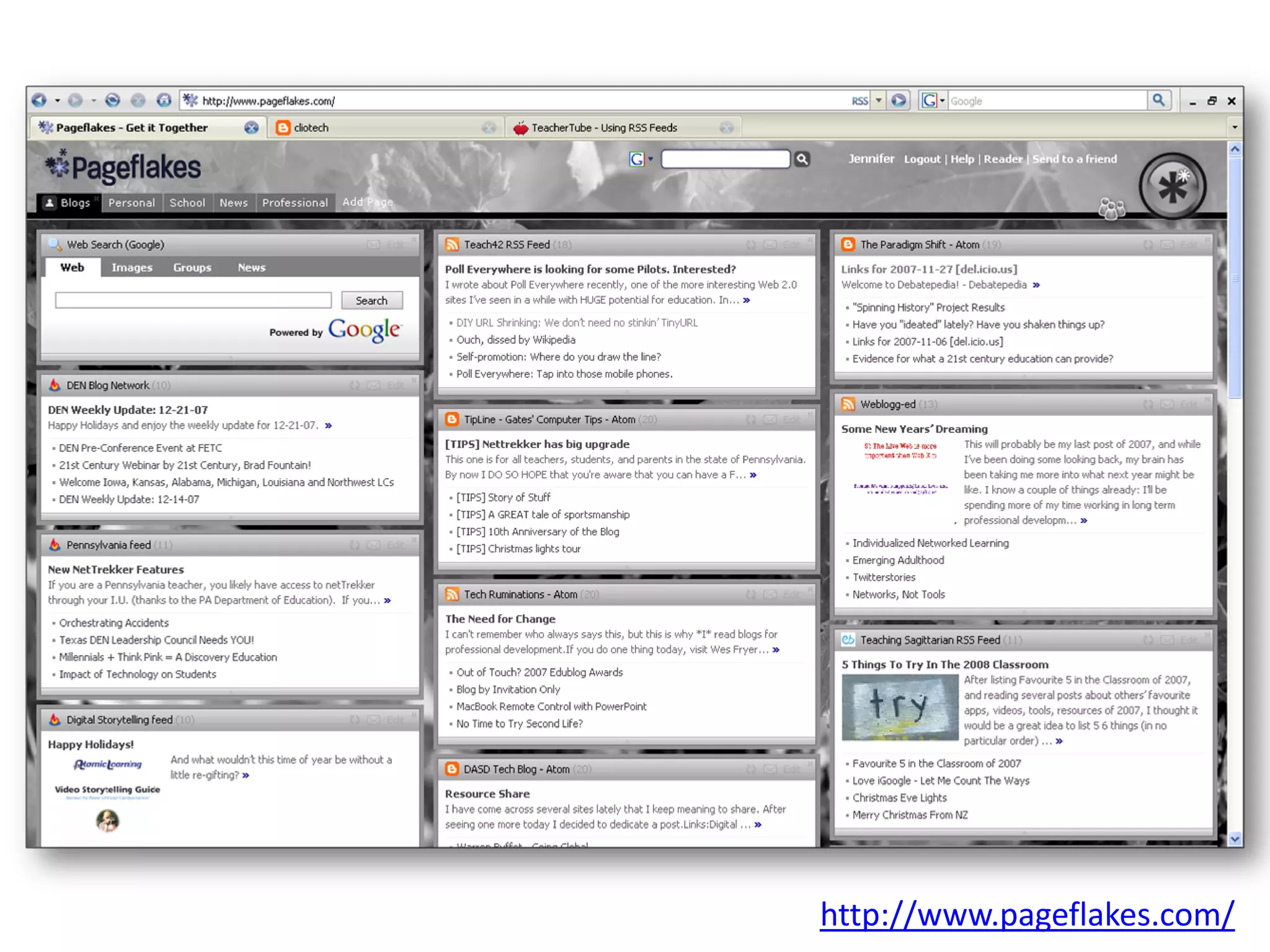Open the tab list dropdown arrow

(x=1234, y=128)
